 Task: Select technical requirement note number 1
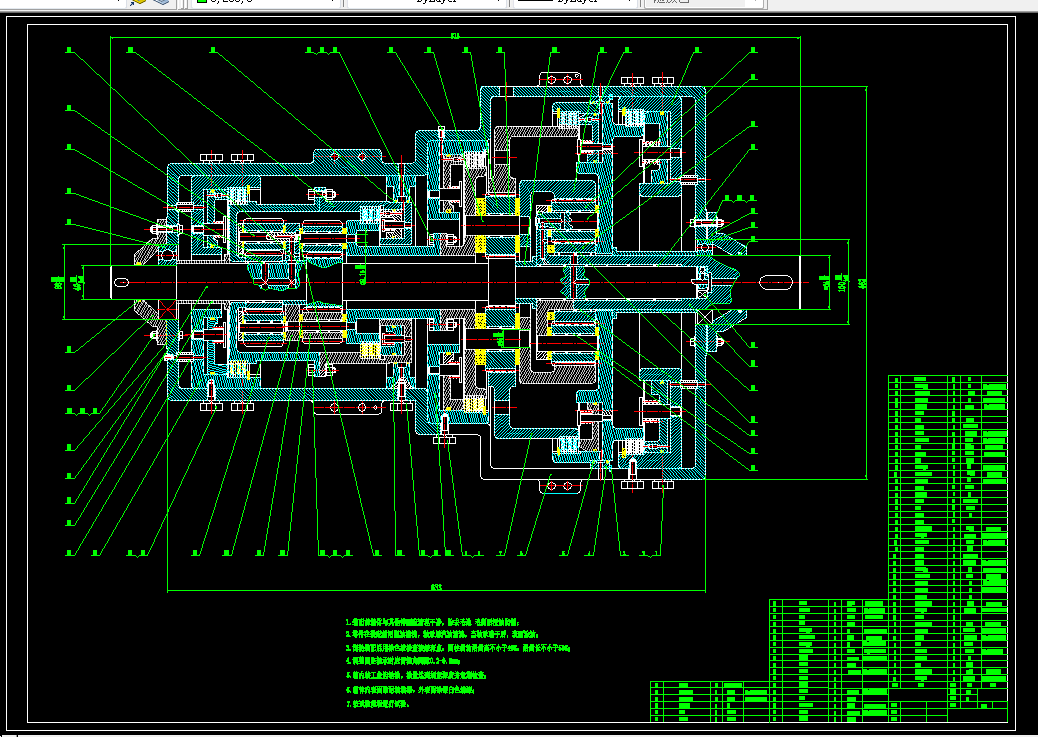point(433,622)
